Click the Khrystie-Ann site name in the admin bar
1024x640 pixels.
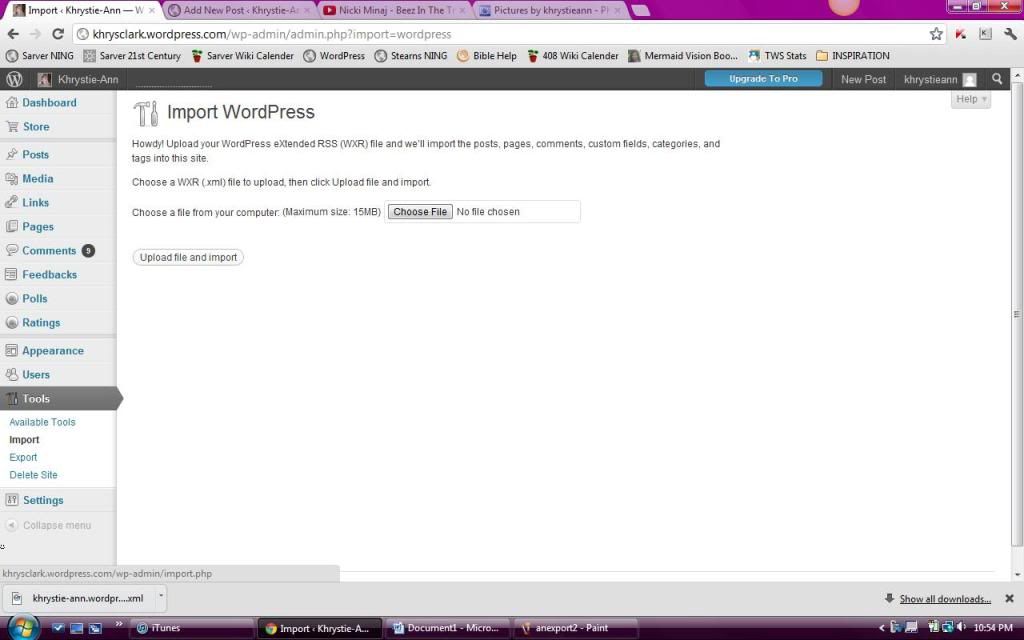pyautogui.click(x=88, y=79)
